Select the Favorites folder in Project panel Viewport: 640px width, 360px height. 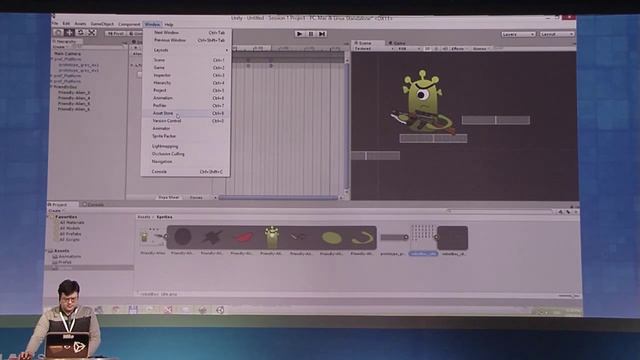click(x=66, y=217)
